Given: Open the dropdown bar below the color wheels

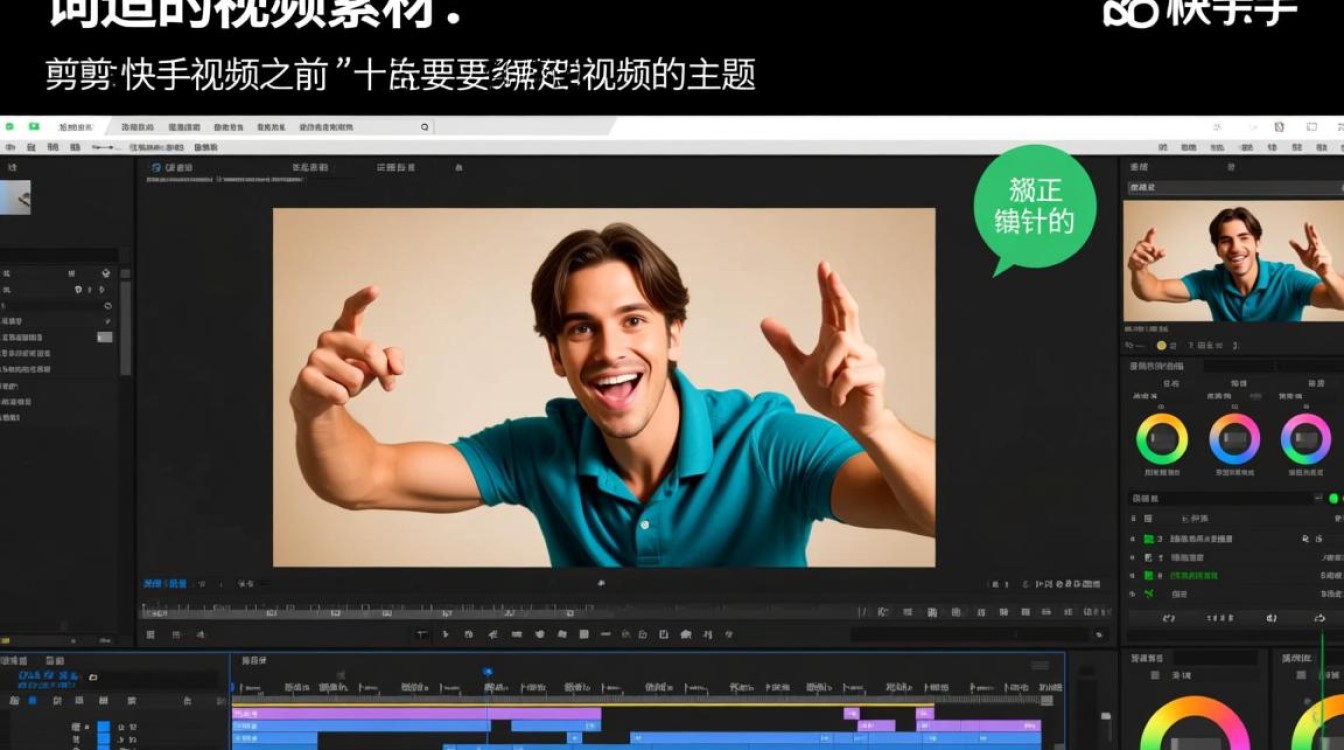Looking at the screenshot, I should [1225, 498].
